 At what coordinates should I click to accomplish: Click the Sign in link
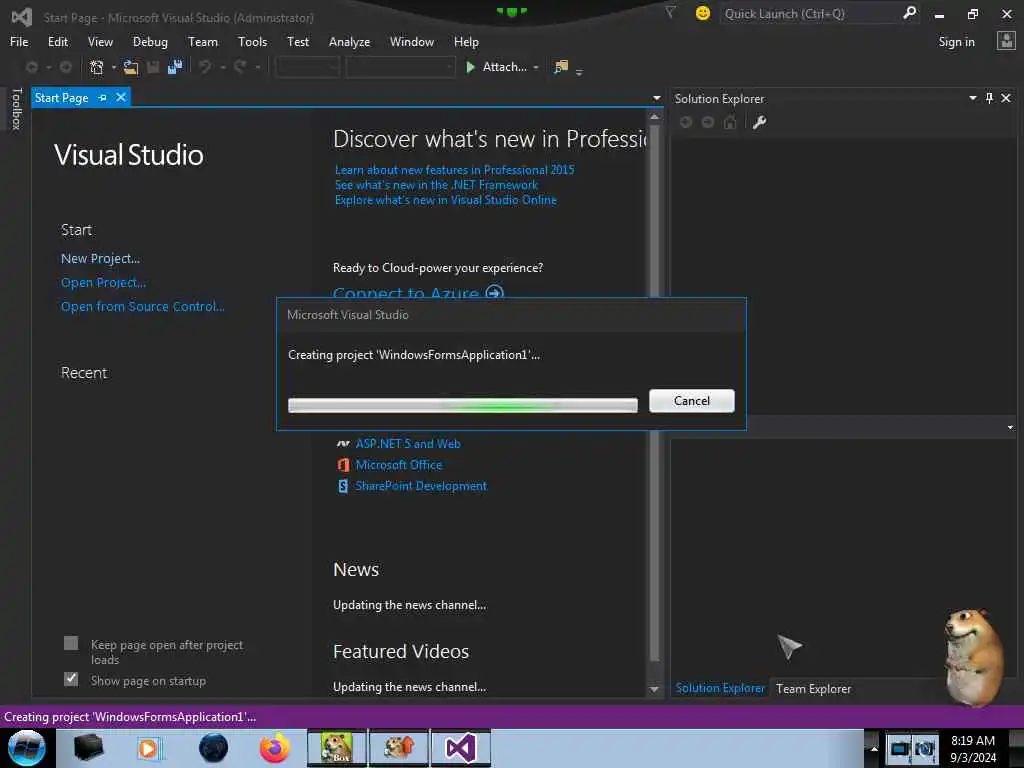click(956, 42)
